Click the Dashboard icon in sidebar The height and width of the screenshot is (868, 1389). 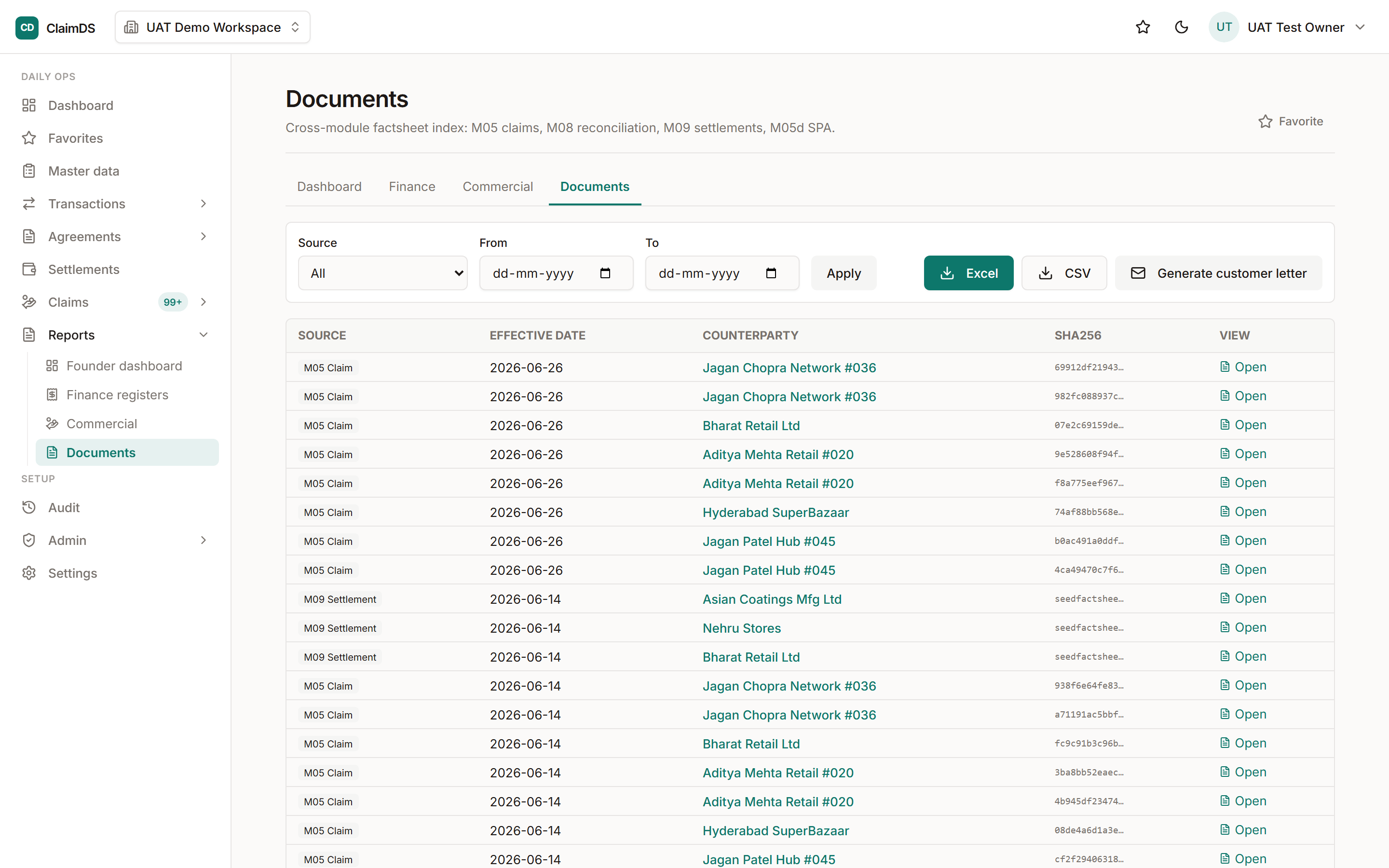click(x=29, y=105)
